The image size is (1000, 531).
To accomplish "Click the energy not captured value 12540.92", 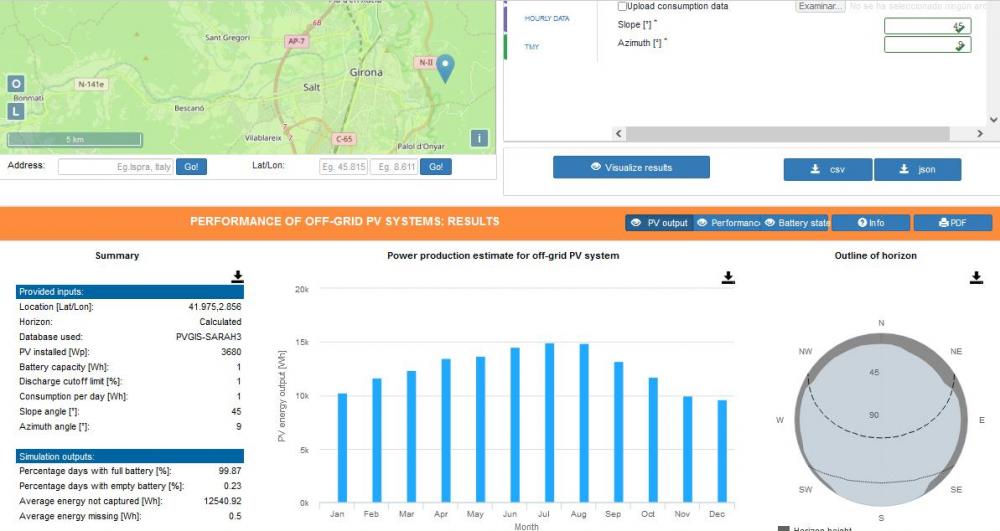I will point(223,501).
